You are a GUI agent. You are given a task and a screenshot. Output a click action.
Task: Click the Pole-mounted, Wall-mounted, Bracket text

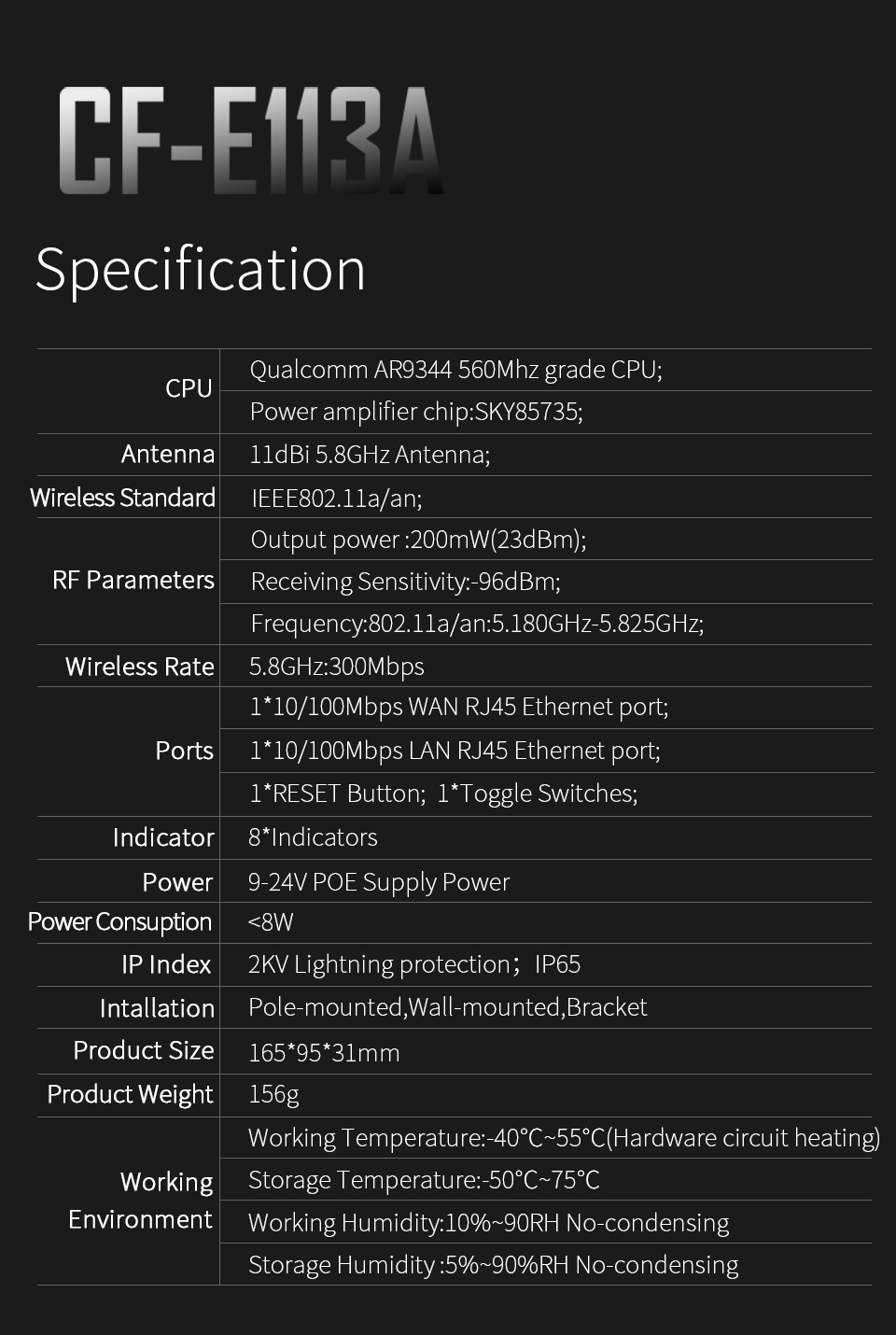pos(448,1007)
